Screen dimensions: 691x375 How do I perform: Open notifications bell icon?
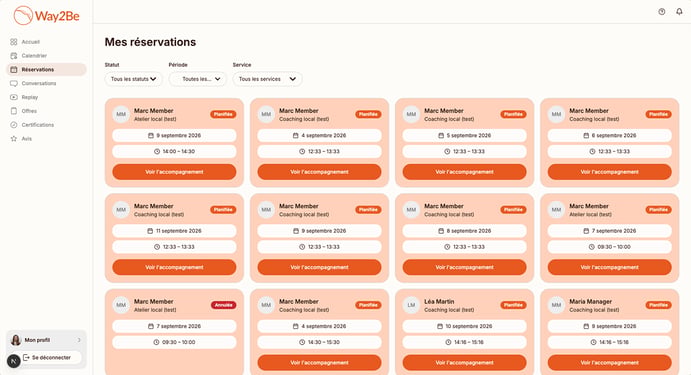click(679, 12)
